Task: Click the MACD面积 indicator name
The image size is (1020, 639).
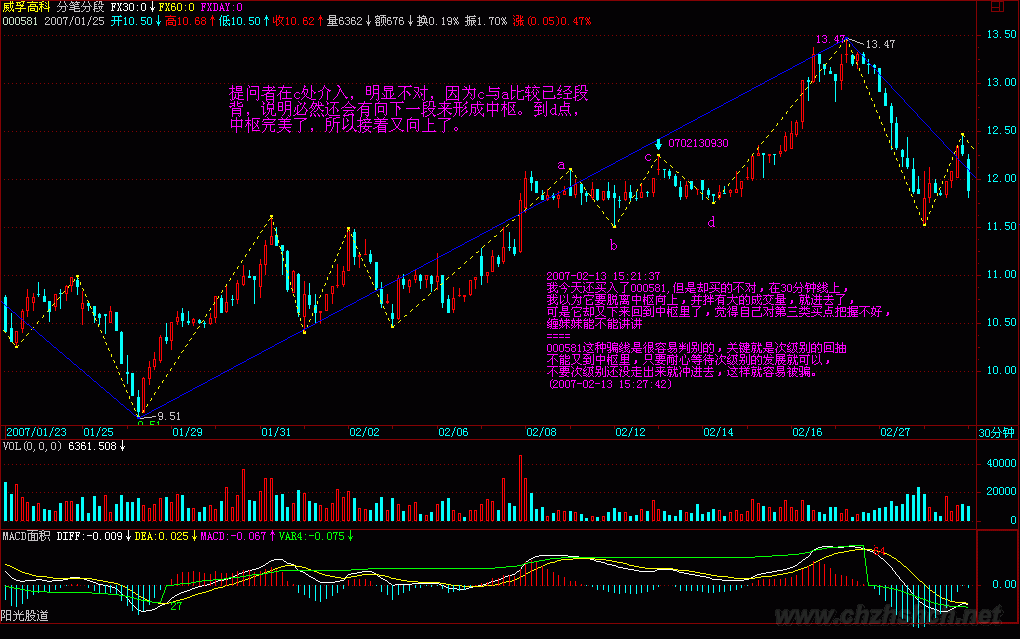Action: [25, 536]
